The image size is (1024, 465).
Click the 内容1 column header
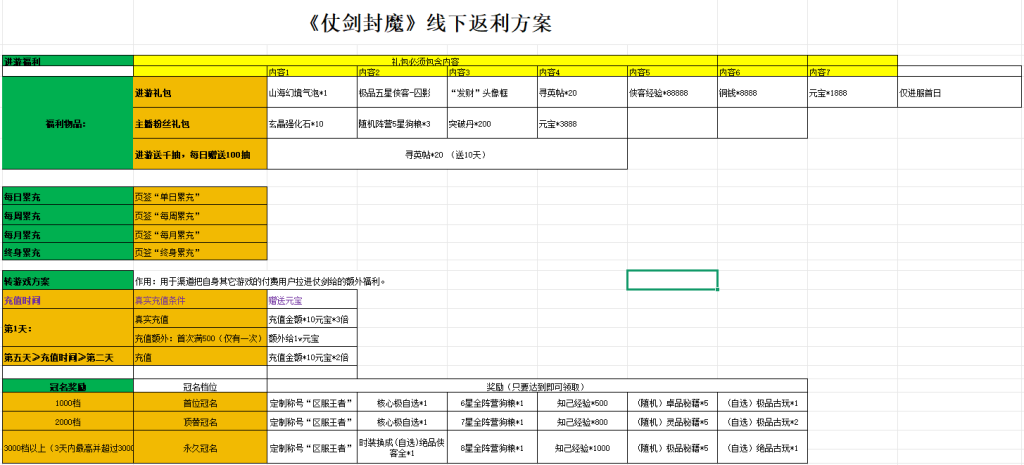click(x=312, y=71)
